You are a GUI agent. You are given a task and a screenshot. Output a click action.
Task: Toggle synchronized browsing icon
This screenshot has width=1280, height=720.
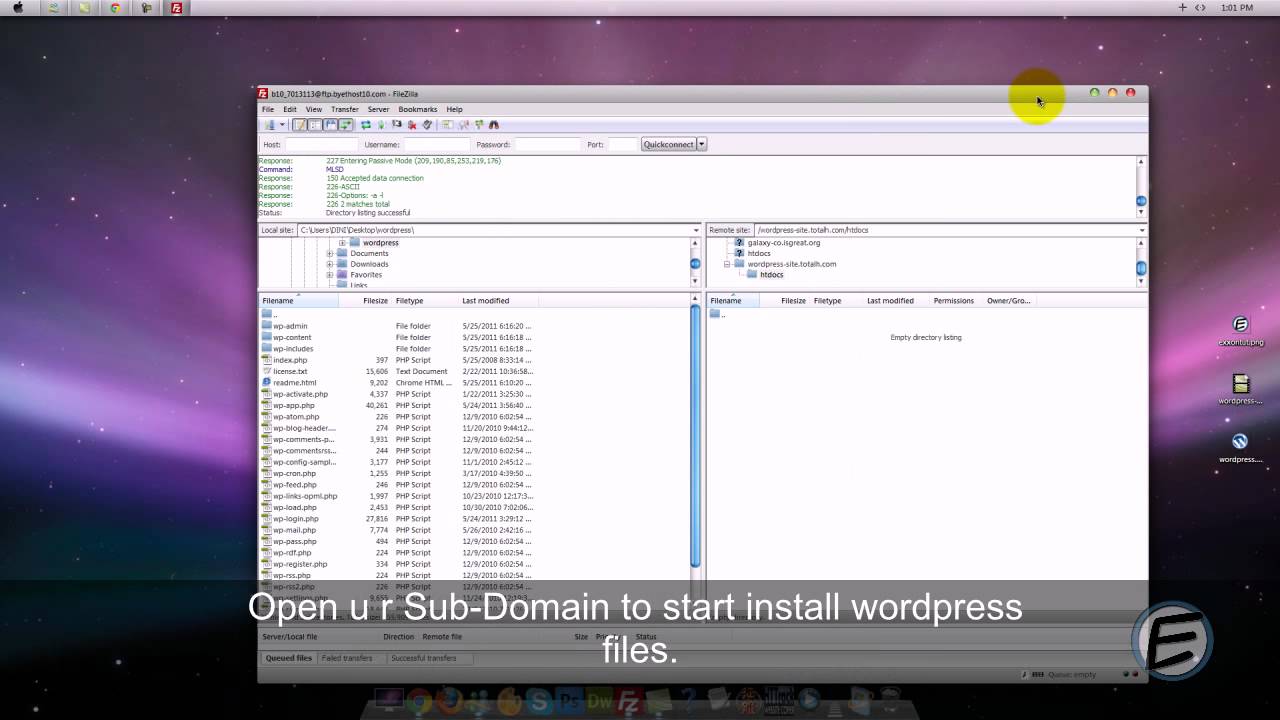pos(478,125)
